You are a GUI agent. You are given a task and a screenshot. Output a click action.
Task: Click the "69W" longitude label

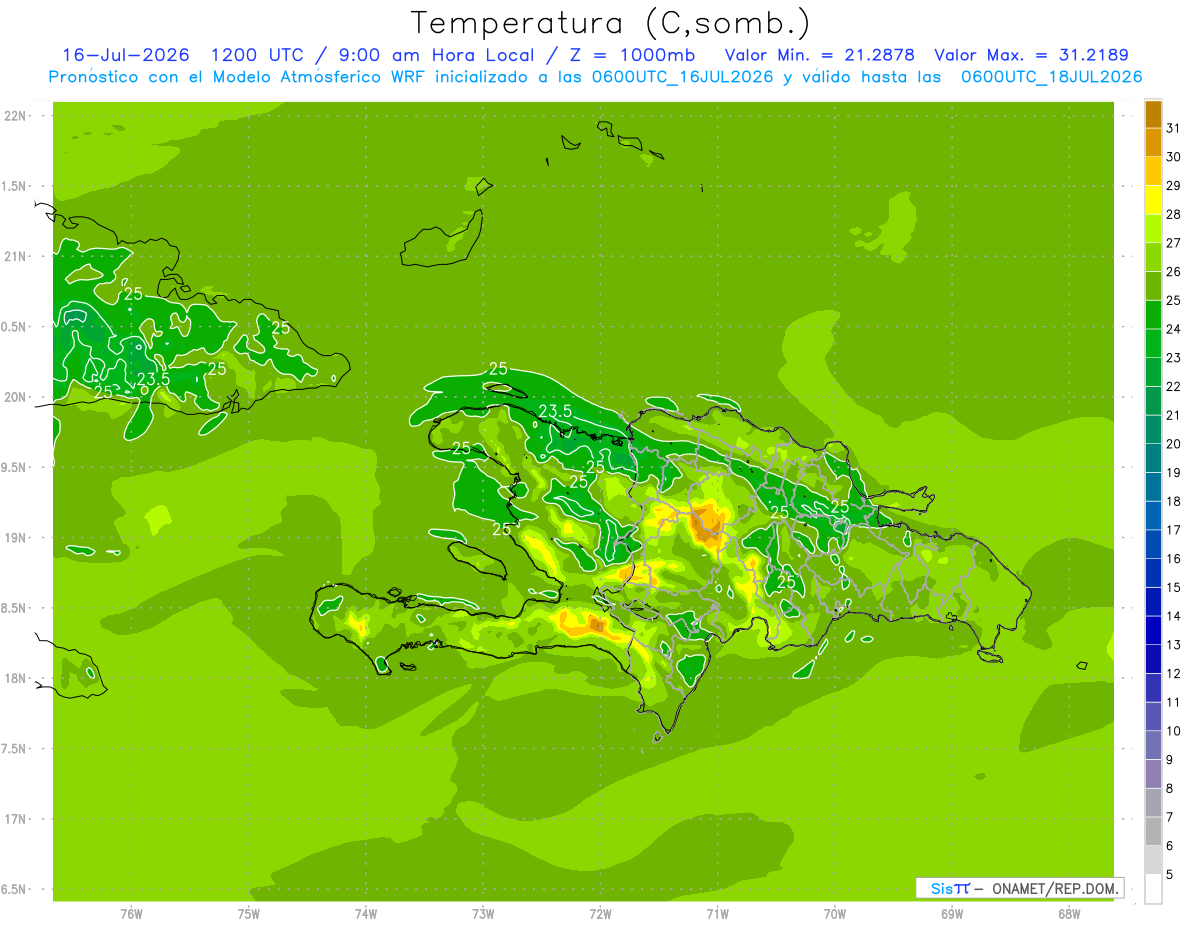(x=952, y=913)
